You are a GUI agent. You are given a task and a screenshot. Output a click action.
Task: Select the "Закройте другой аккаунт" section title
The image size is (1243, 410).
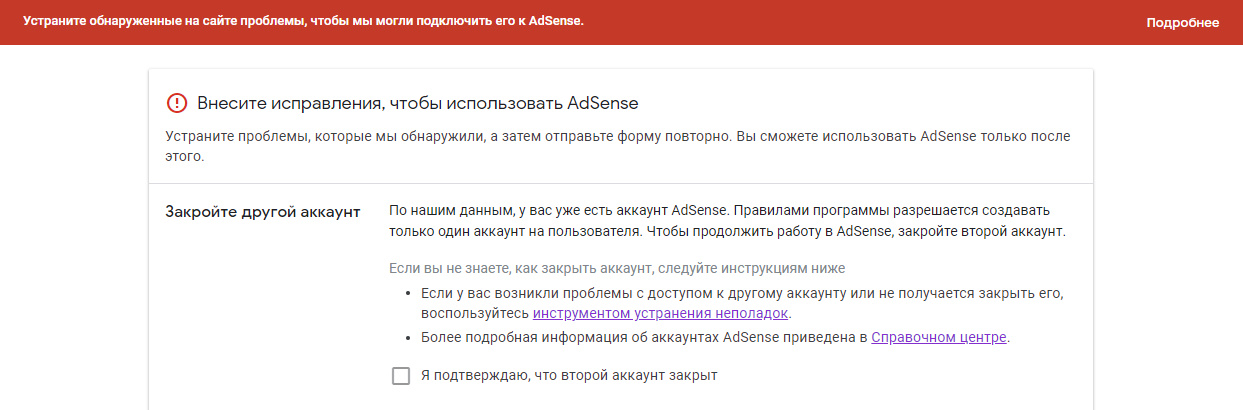coord(262,211)
